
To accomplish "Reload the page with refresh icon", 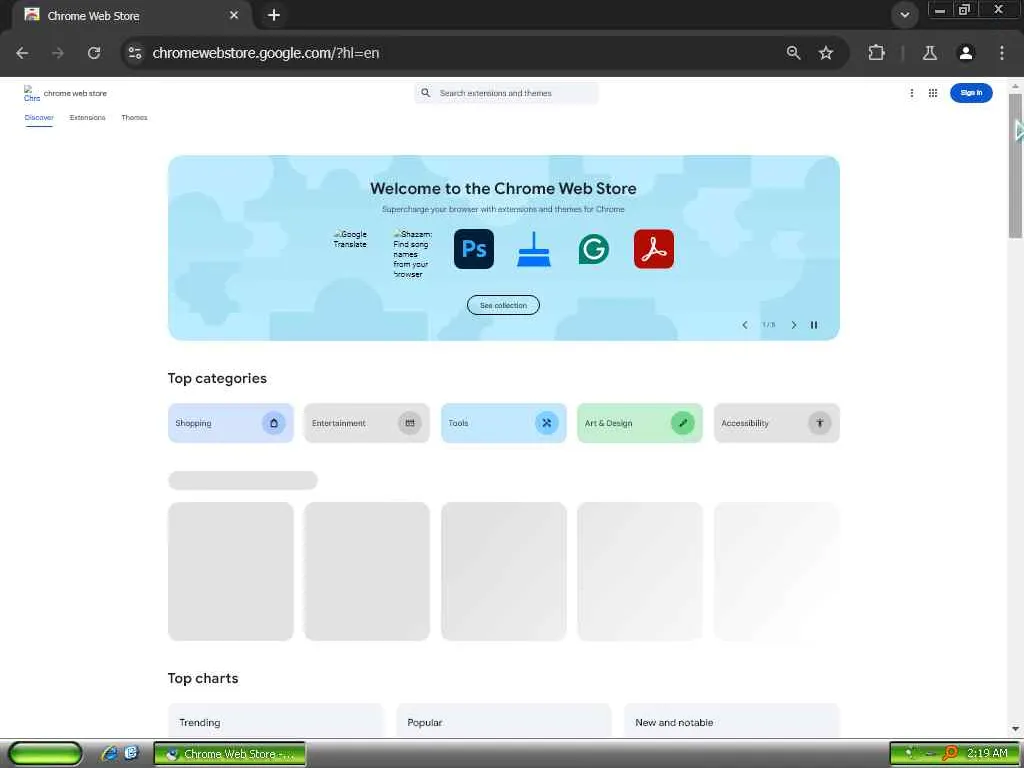I will pyautogui.click(x=94, y=53).
